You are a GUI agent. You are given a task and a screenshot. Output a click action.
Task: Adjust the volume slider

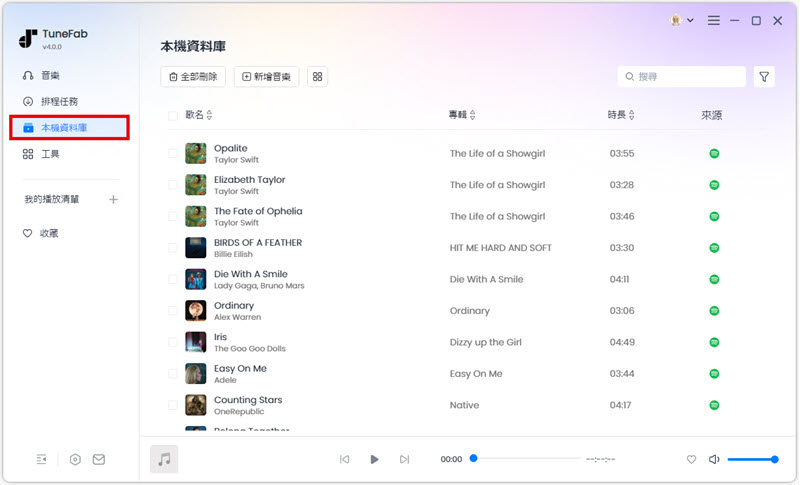(x=753, y=460)
